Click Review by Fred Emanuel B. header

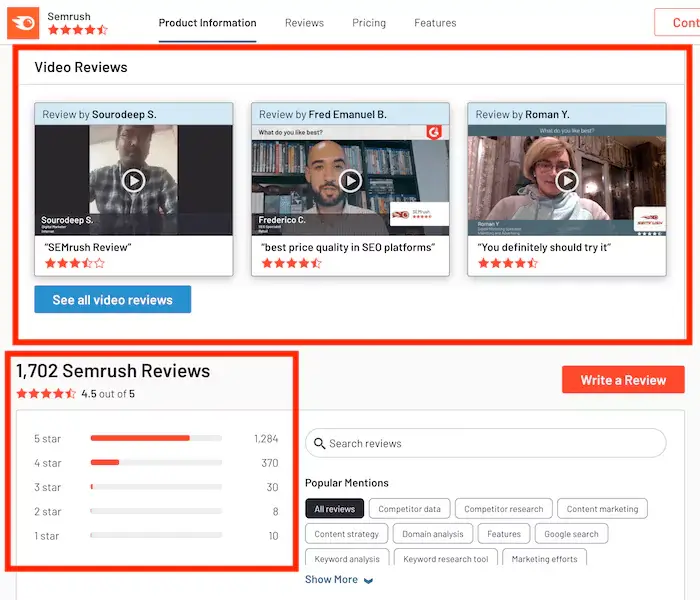[x=350, y=114]
